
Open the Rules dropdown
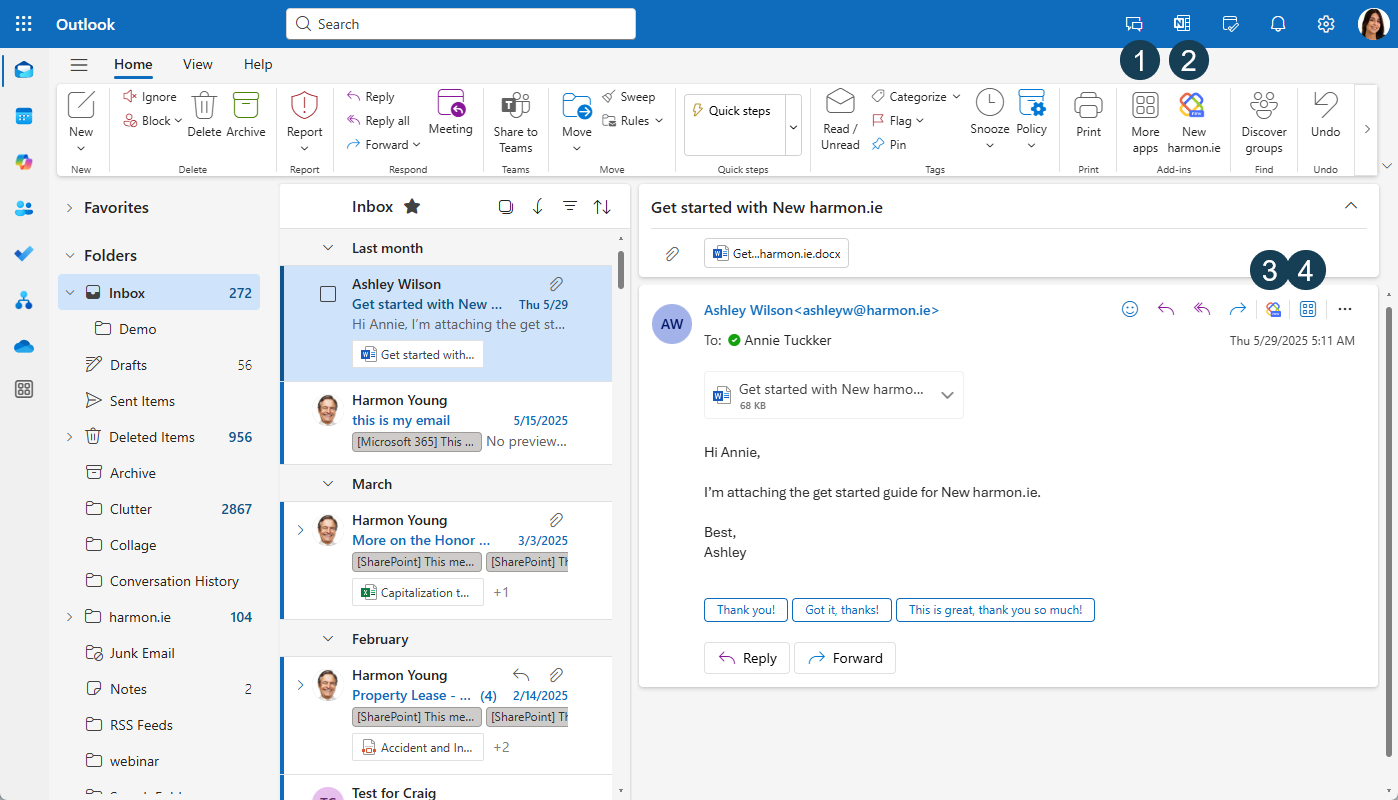pyautogui.click(x=658, y=121)
